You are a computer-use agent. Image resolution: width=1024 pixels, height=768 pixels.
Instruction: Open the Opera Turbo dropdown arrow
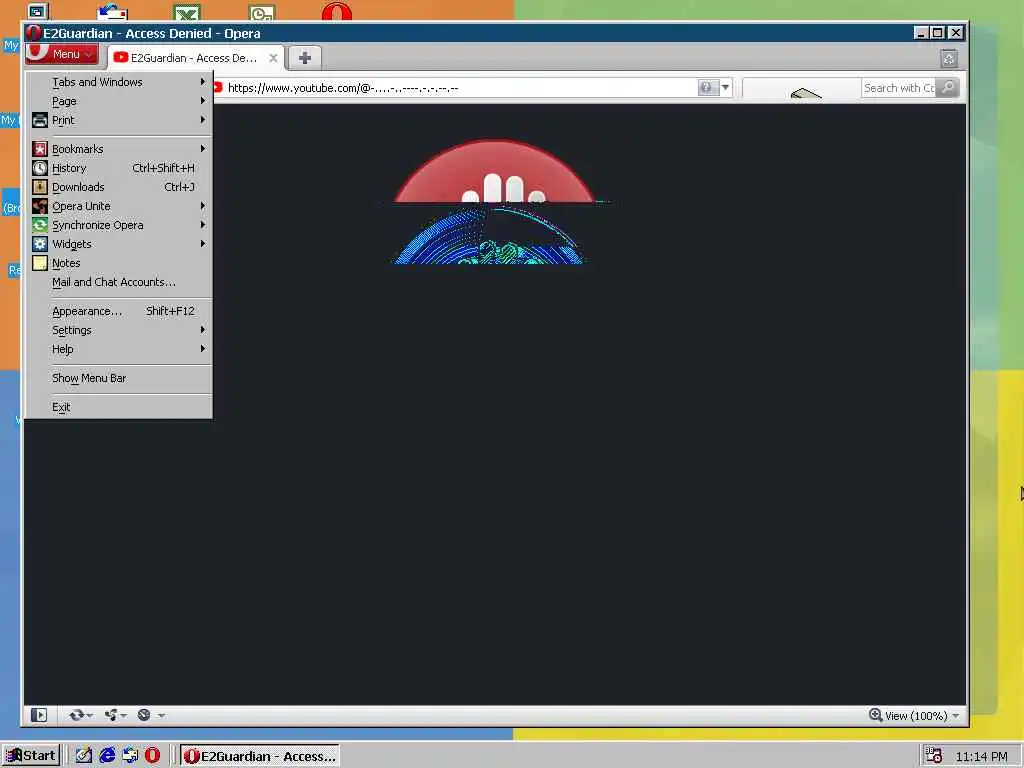(x=161, y=716)
